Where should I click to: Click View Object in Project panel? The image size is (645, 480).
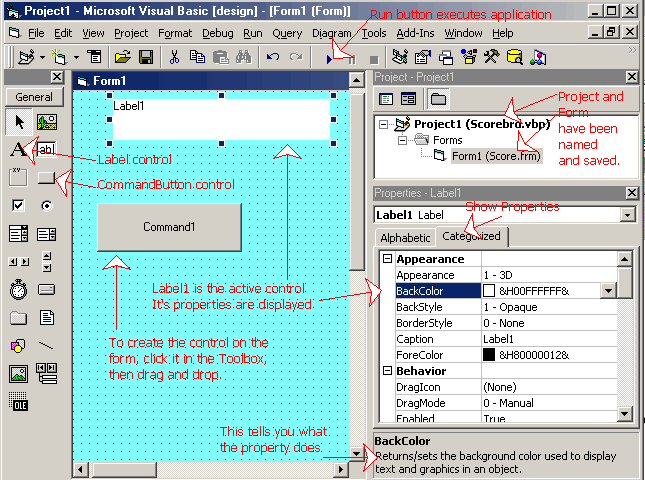(x=408, y=99)
